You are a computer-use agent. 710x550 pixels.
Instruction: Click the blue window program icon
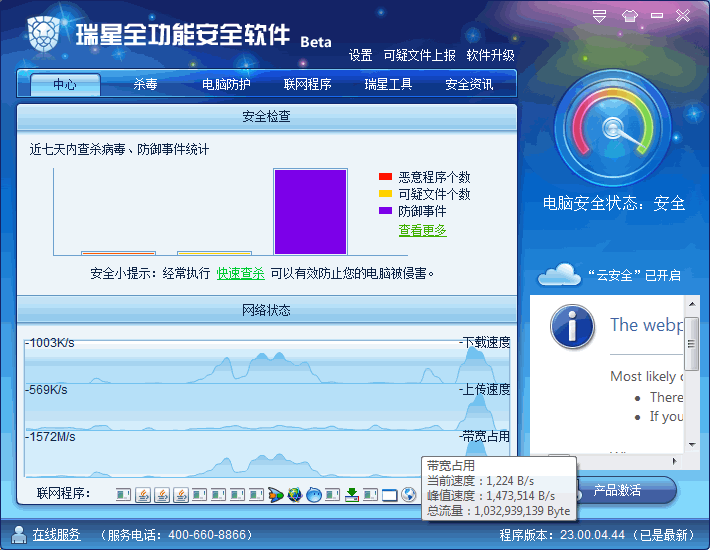click(389, 495)
